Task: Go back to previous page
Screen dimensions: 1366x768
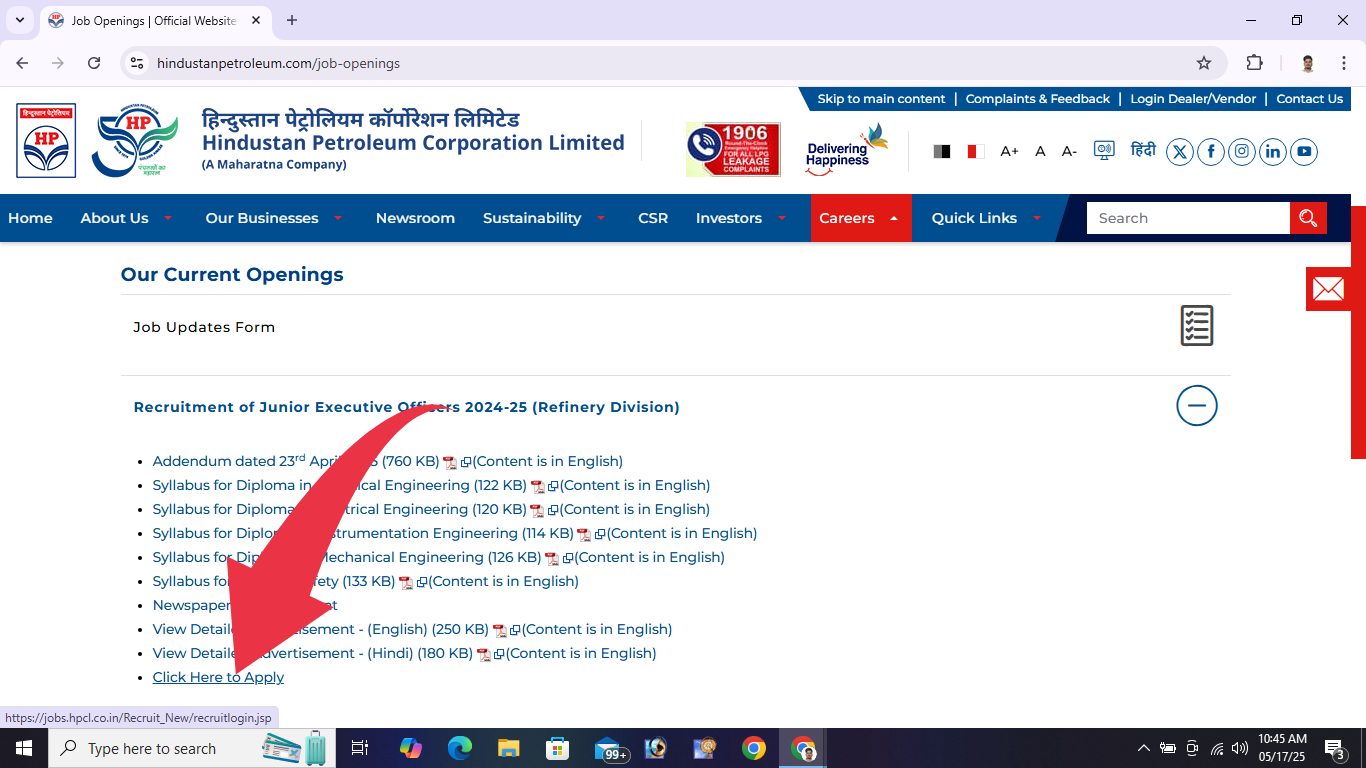Action: (22, 63)
